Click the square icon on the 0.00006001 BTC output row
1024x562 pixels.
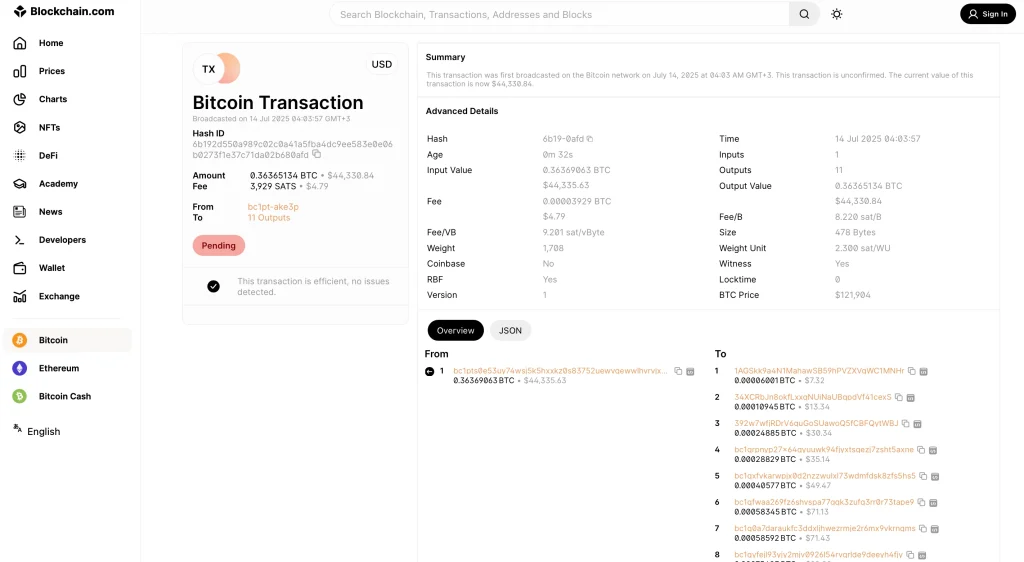(x=923, y=371)
